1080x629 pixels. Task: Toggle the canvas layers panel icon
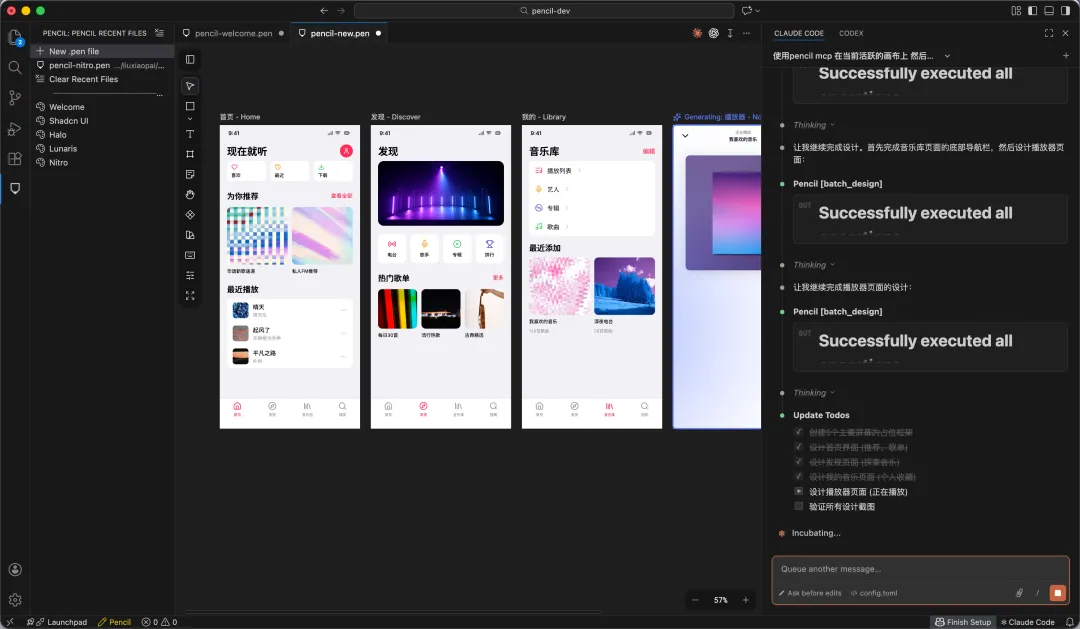pyautogui.click(x=190, y=59)
